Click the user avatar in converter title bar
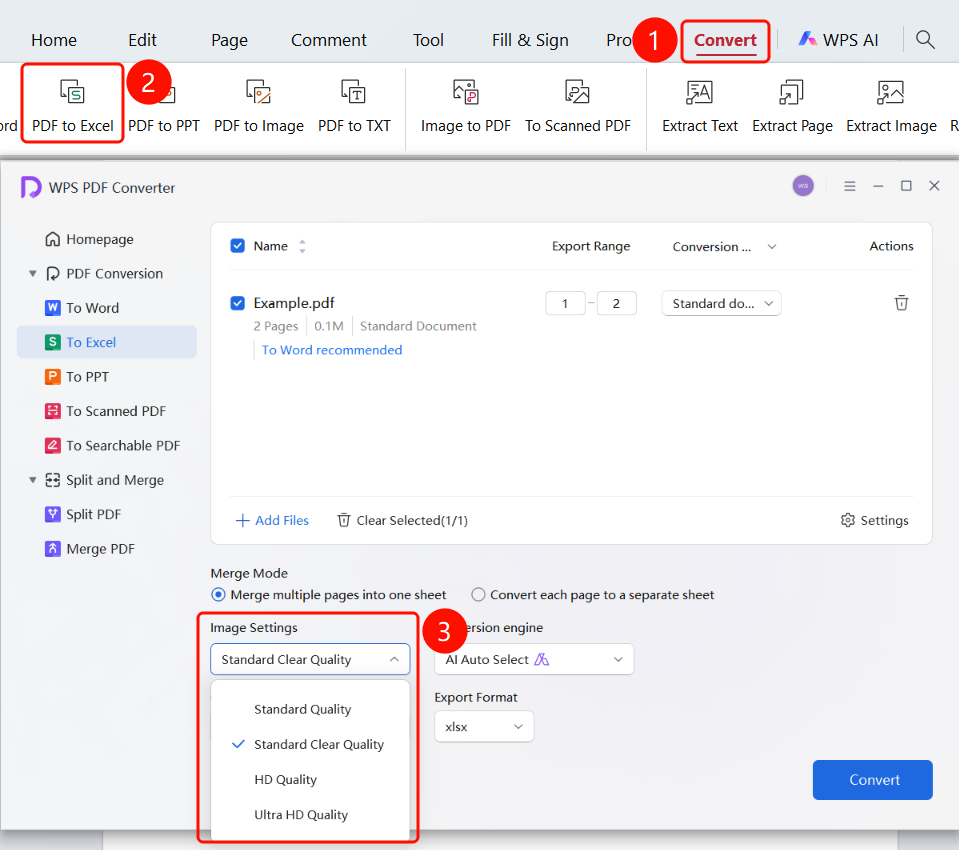Image resolution: width=959 pixels, height=850 pixels. pos(803,186)
